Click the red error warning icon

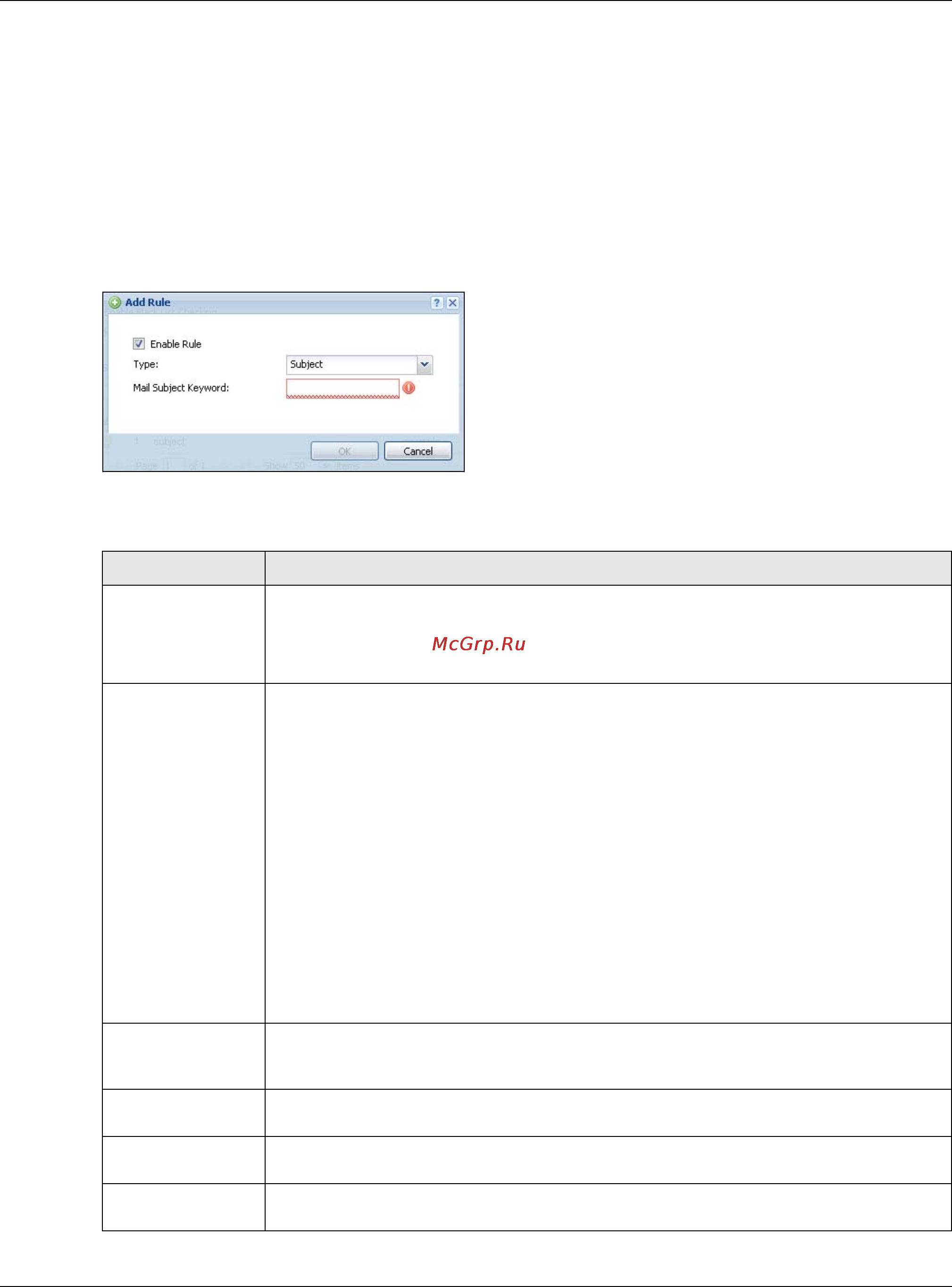pyautogui.click(x=409, y=388)
